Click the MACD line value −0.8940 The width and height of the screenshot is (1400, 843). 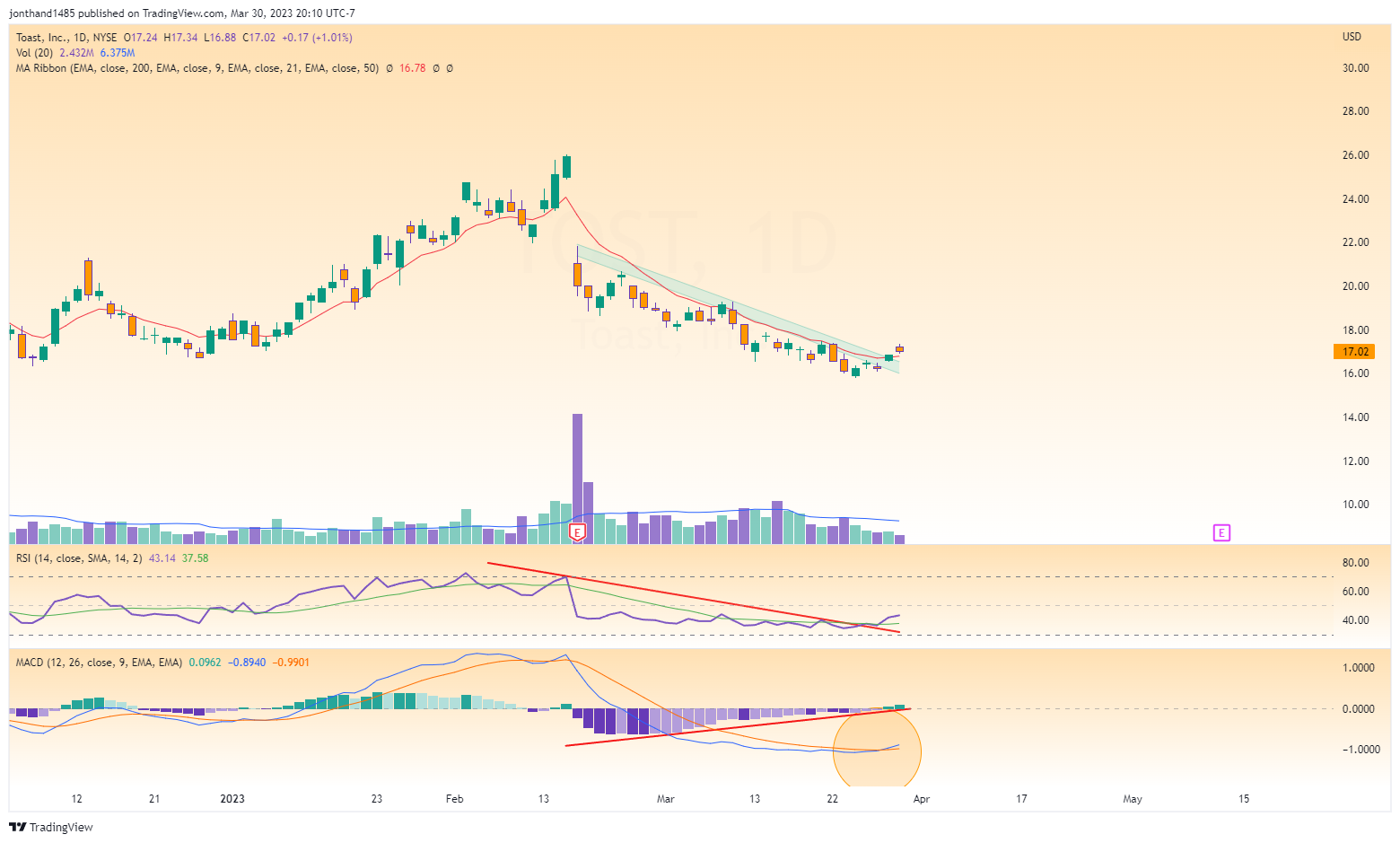point(247,663)
